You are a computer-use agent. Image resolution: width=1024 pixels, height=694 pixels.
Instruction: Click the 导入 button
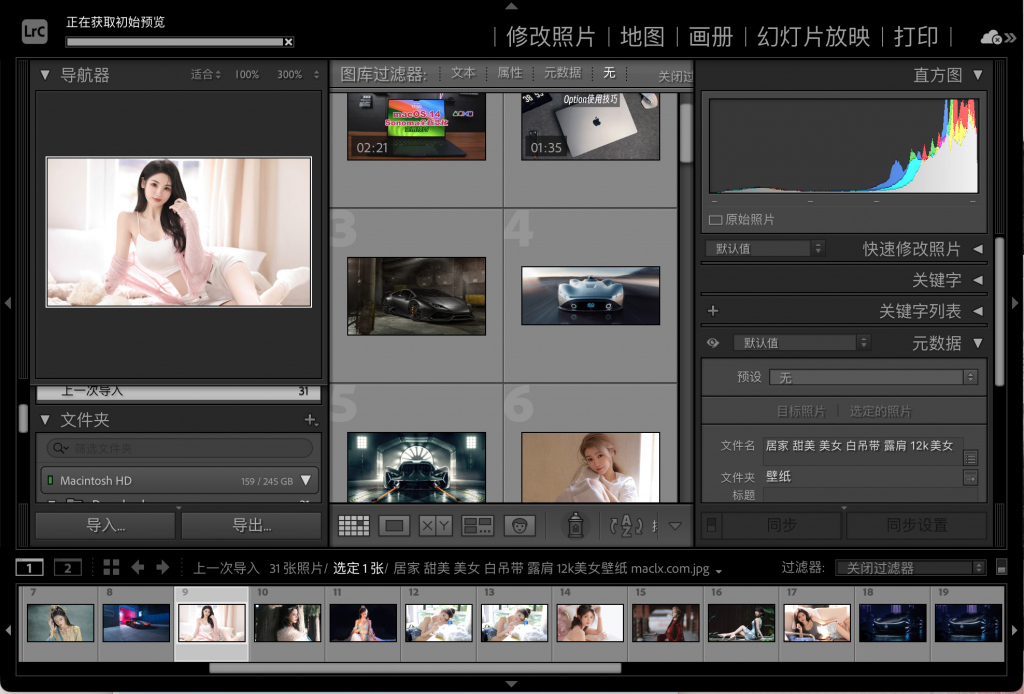104,525
